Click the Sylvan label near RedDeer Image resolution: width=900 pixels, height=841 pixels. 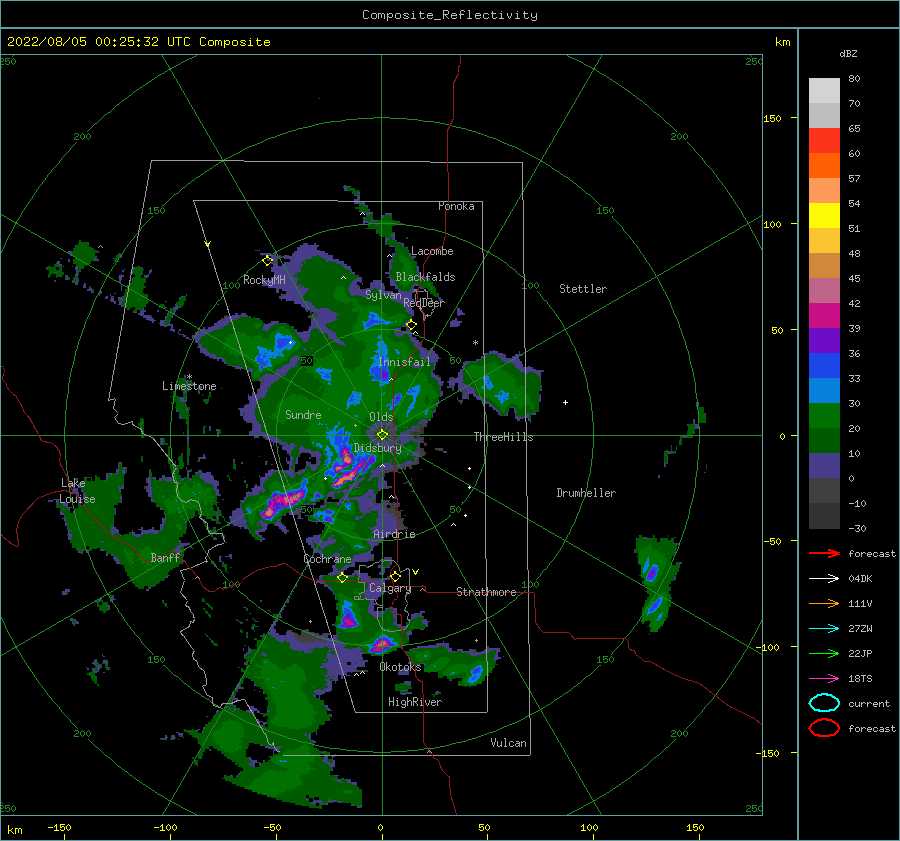point(383,294)
